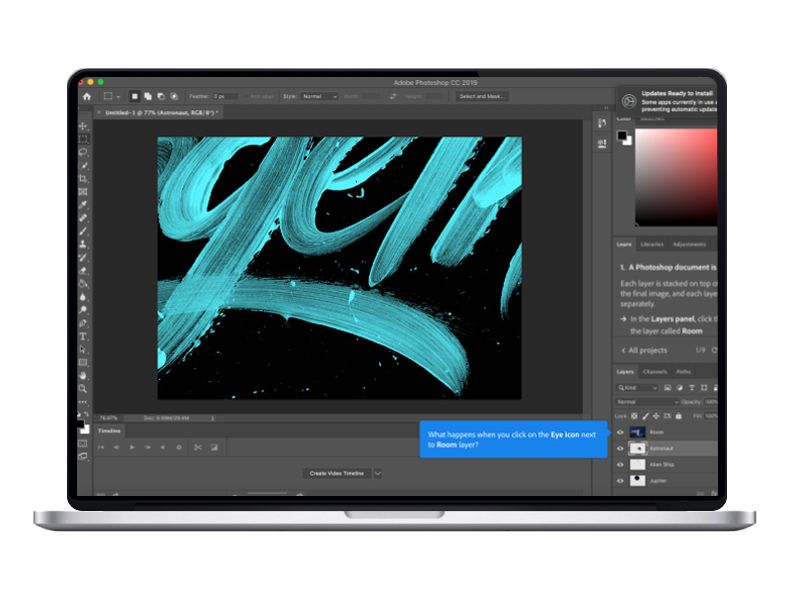The width and height of the screenshot is (800, 600).
Task: Open the Style dropdown set to Normal
Action: [321, 96]
